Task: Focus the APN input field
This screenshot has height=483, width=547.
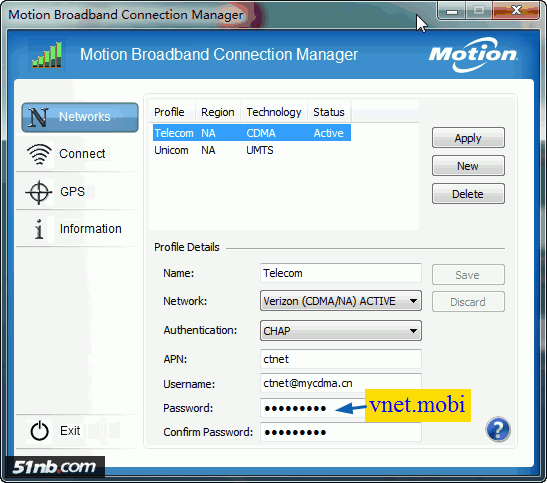Action: [x=340, y=359]
